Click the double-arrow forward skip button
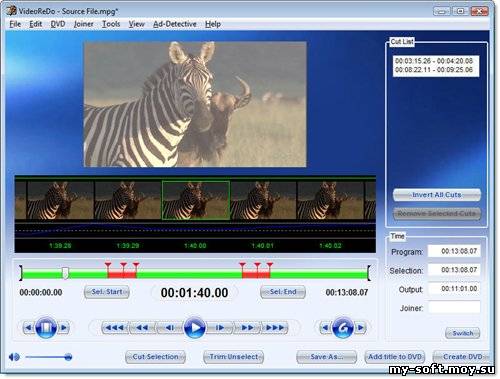The height and width of the screenshot is (379, 500). [247, 328]
